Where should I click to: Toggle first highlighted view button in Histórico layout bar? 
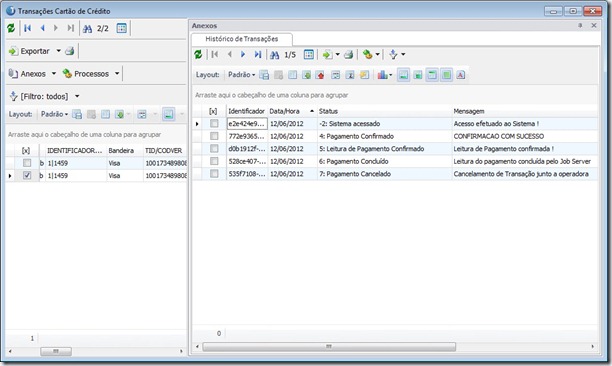click(404, 75)
